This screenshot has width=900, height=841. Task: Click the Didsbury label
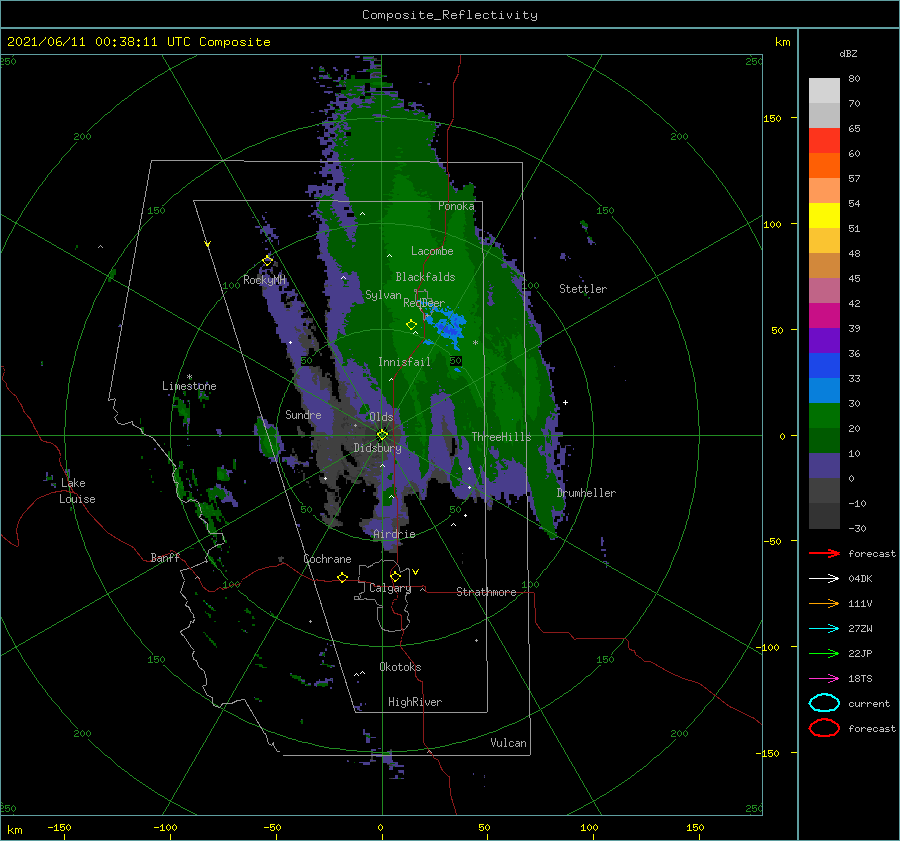(377, 448)
